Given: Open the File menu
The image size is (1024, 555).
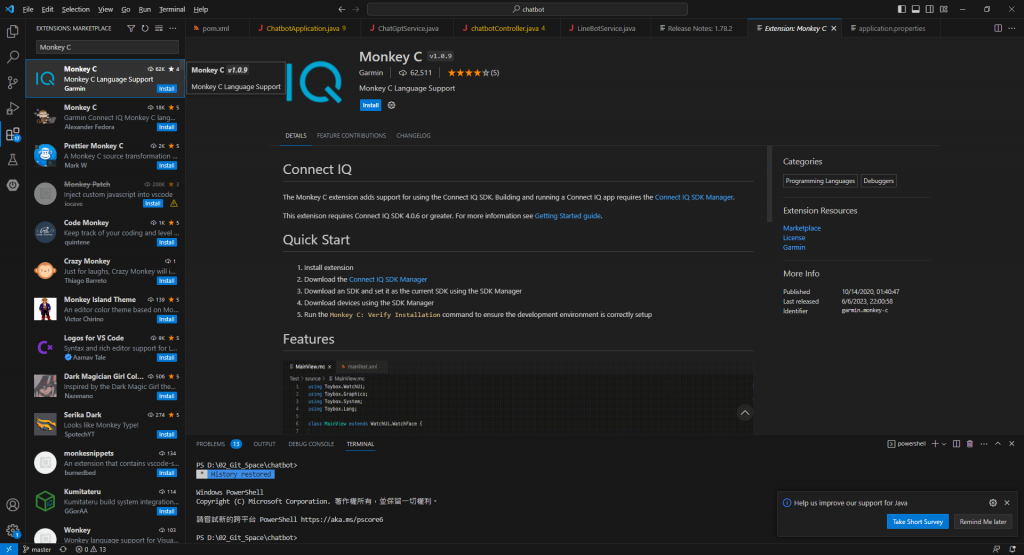Looking at the screenshot, I should (28, 9).
